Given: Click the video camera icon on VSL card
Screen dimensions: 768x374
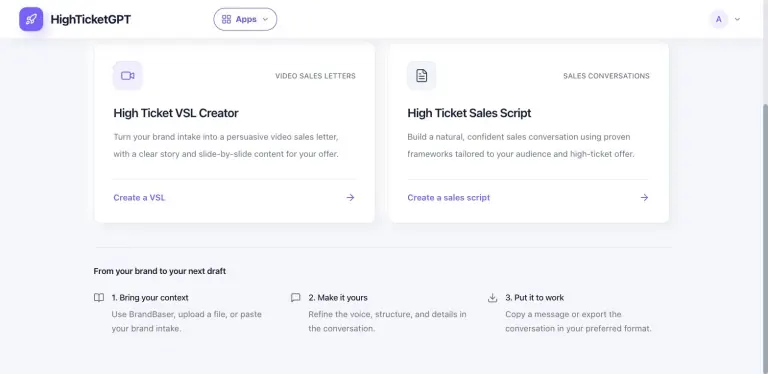Looking at the screenshot, I should pyautogui.click(x=128, y=75).
